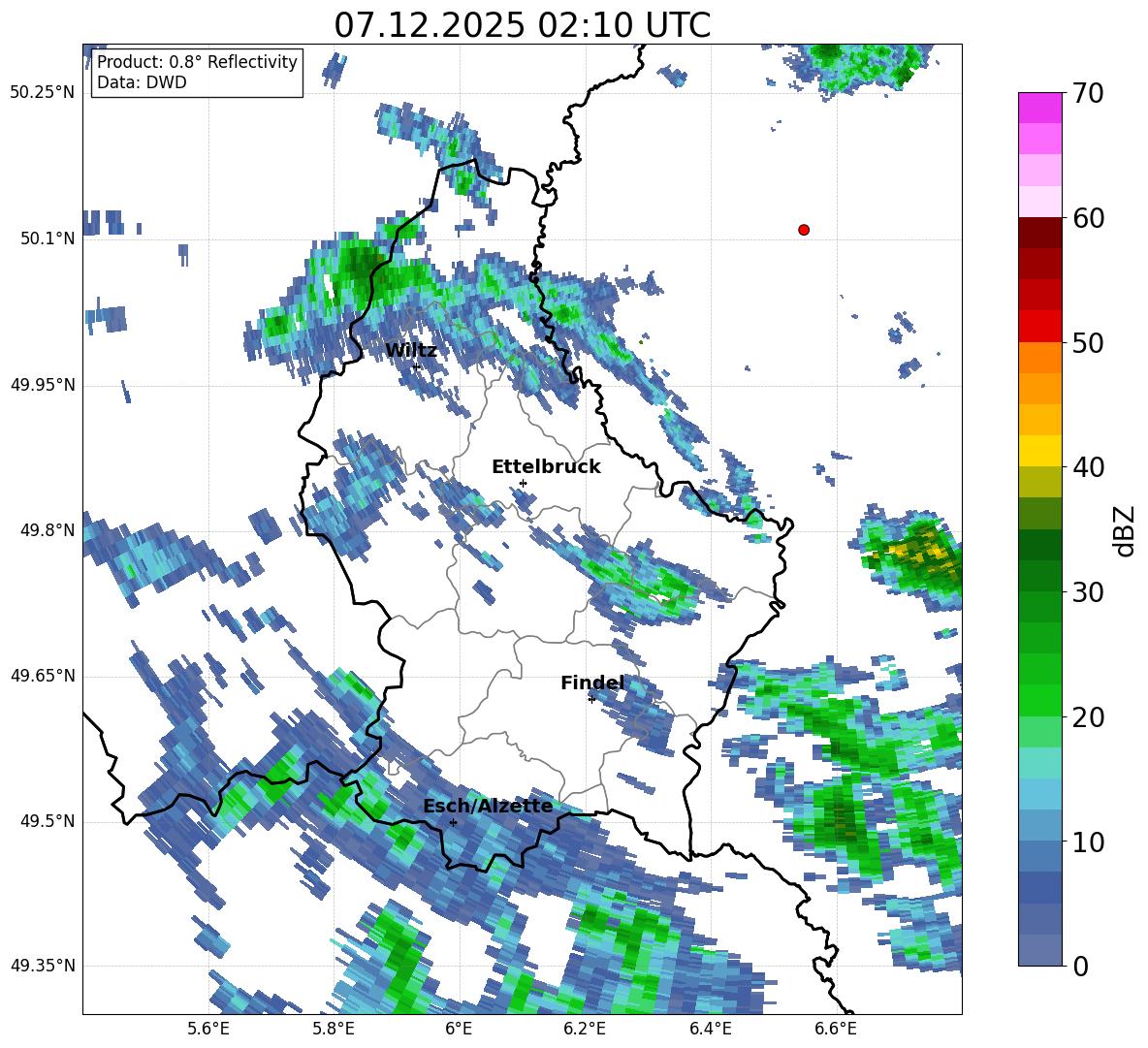Click the Findel station label

592,683
